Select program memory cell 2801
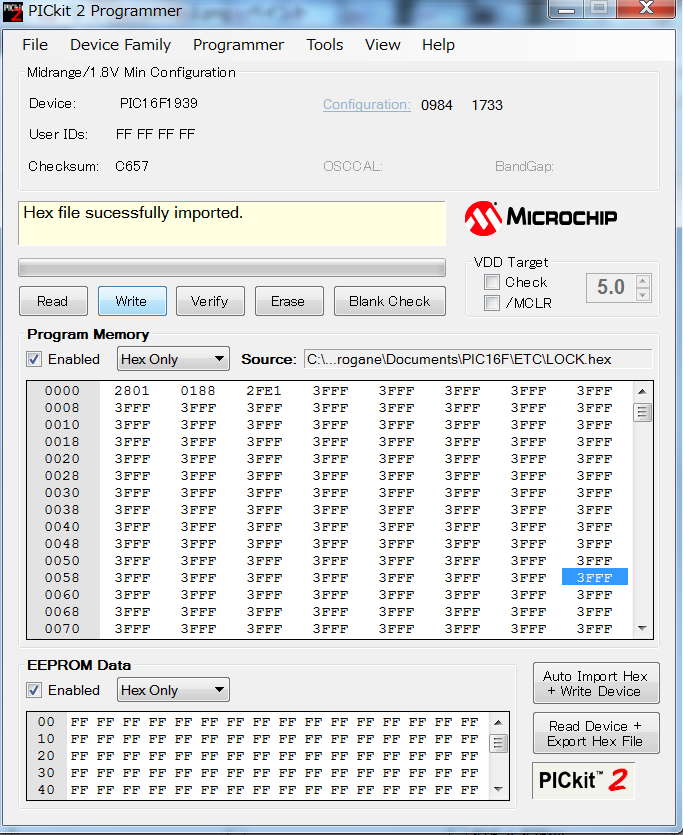The image size is (683, 835). point(132,391)
